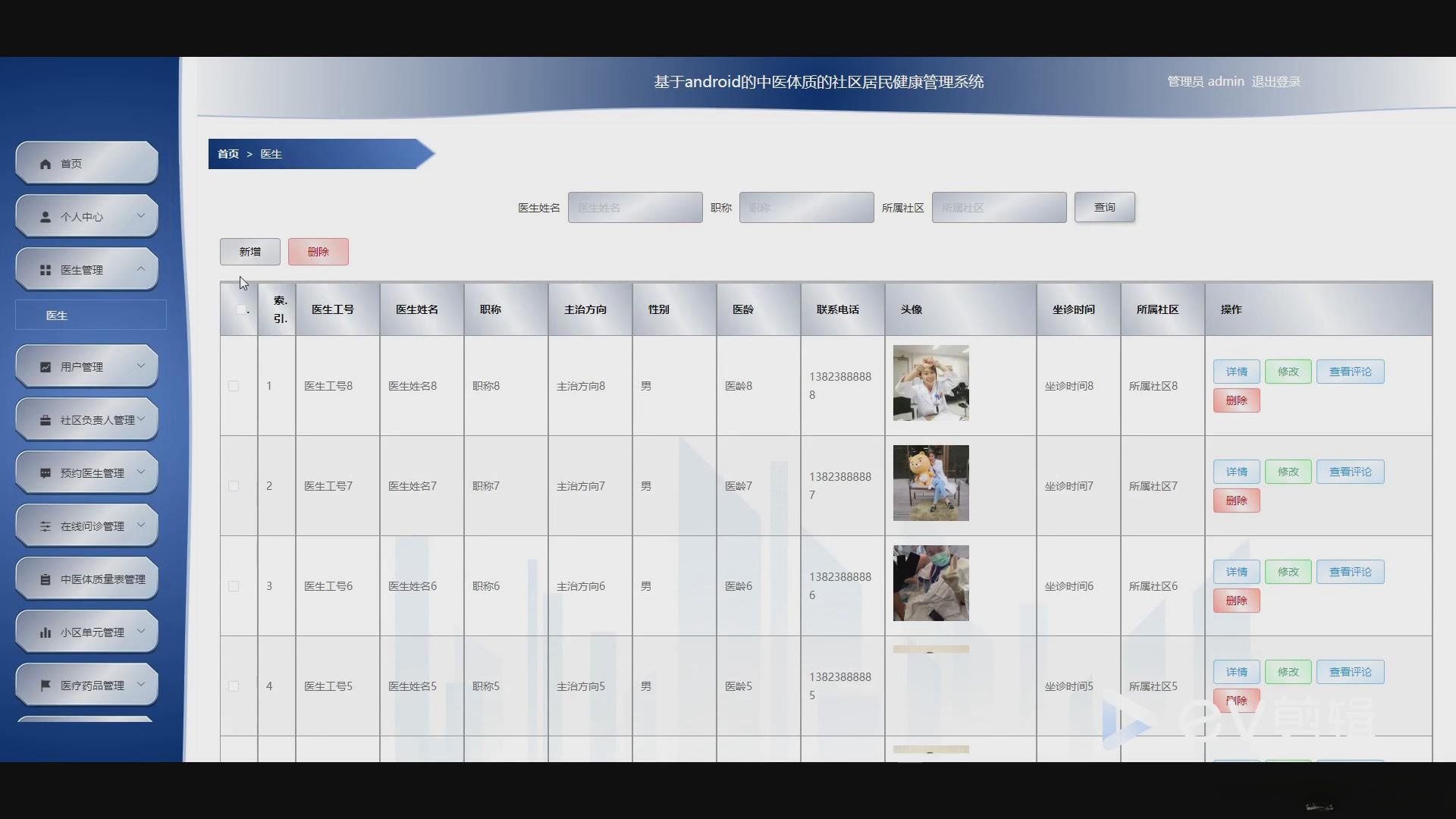
Task: Click the grid icon for 医生管理
Action: (x=45, y=270)
